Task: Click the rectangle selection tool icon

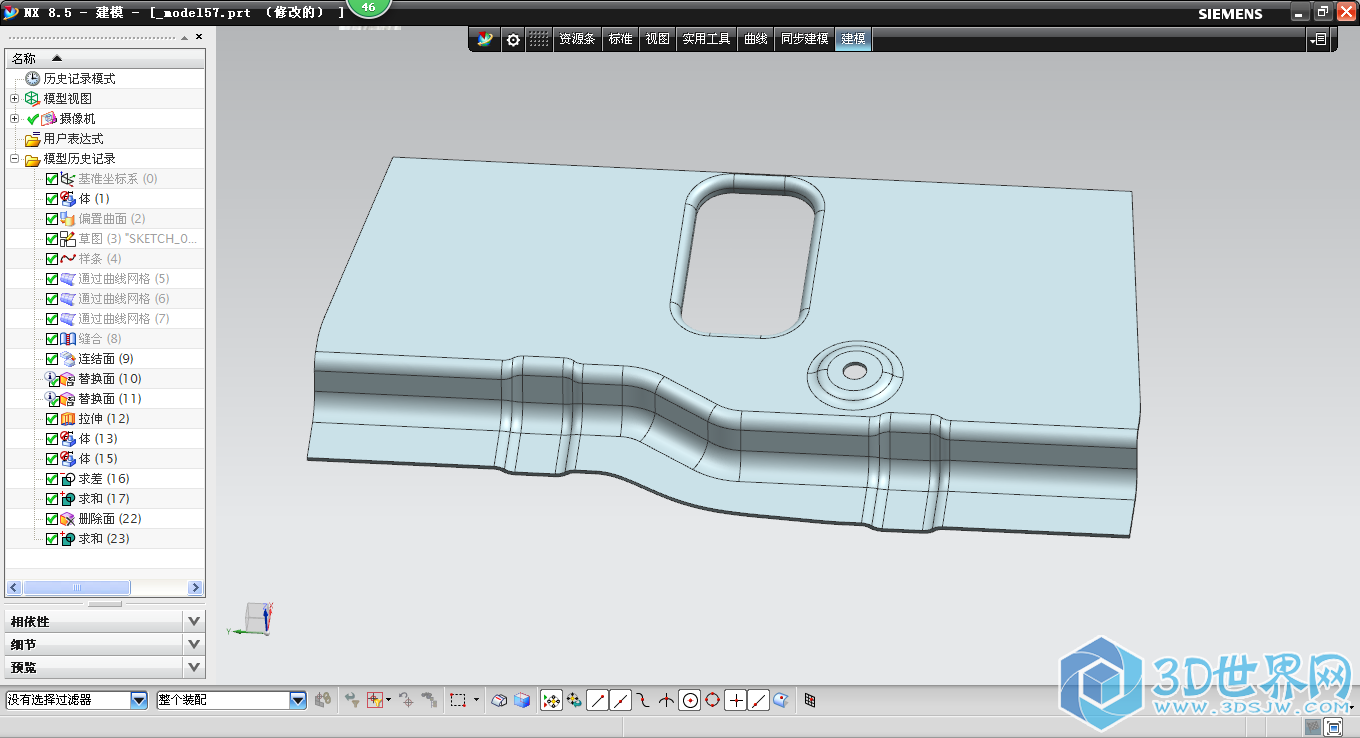Action: [x=458, y=700]
